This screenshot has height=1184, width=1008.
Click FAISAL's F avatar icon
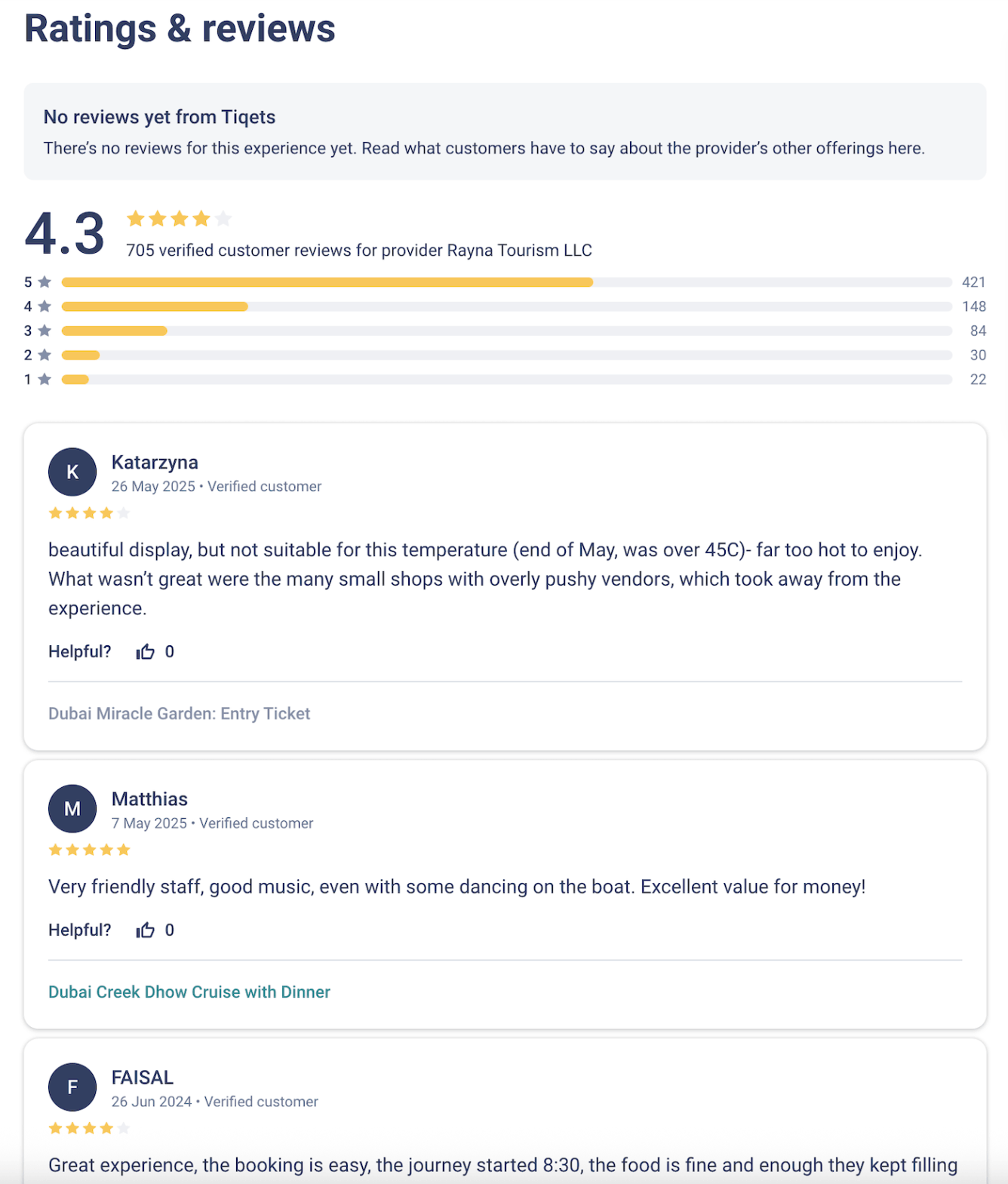pos(72,1087)
